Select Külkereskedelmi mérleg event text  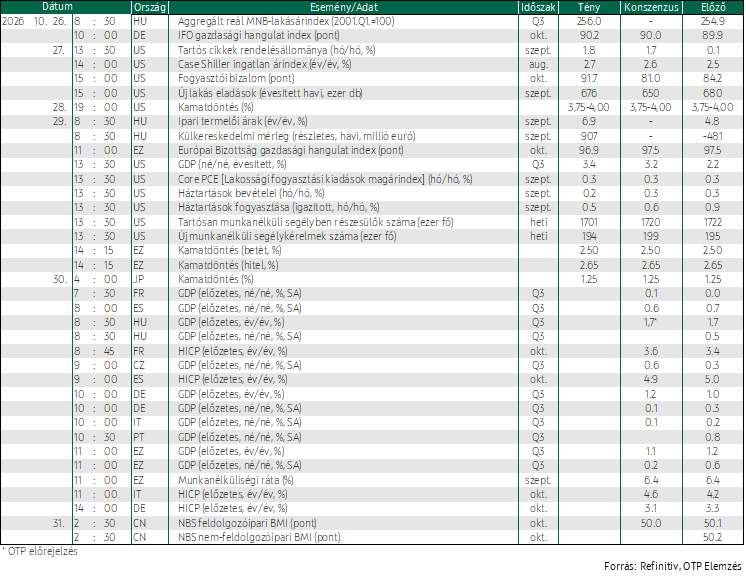click(296, 136)
